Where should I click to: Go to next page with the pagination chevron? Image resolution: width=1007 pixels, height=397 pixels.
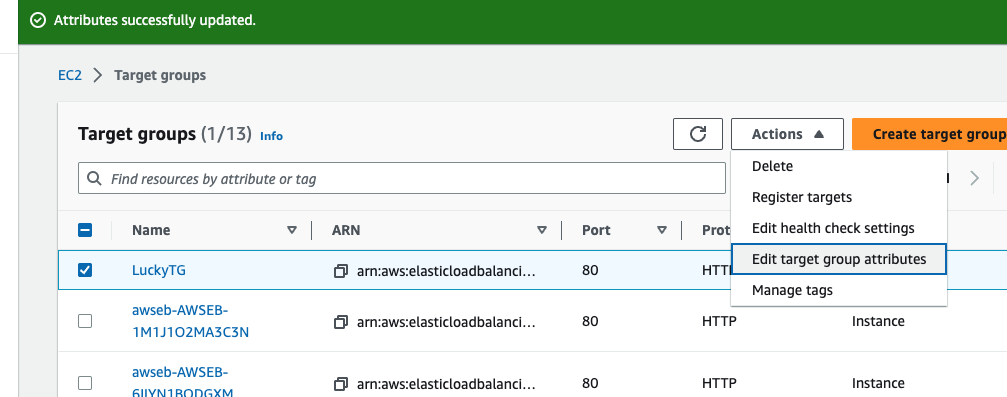click(x=974, y=179)
